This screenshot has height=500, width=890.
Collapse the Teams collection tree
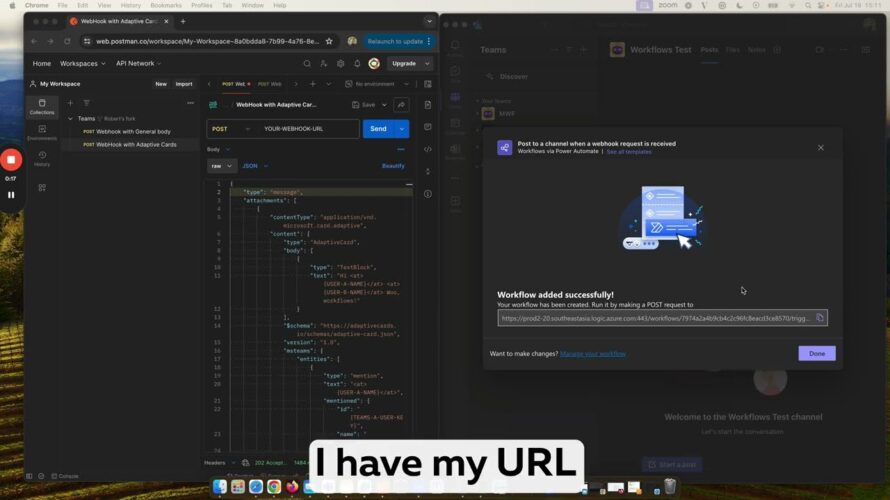point(70,119)
